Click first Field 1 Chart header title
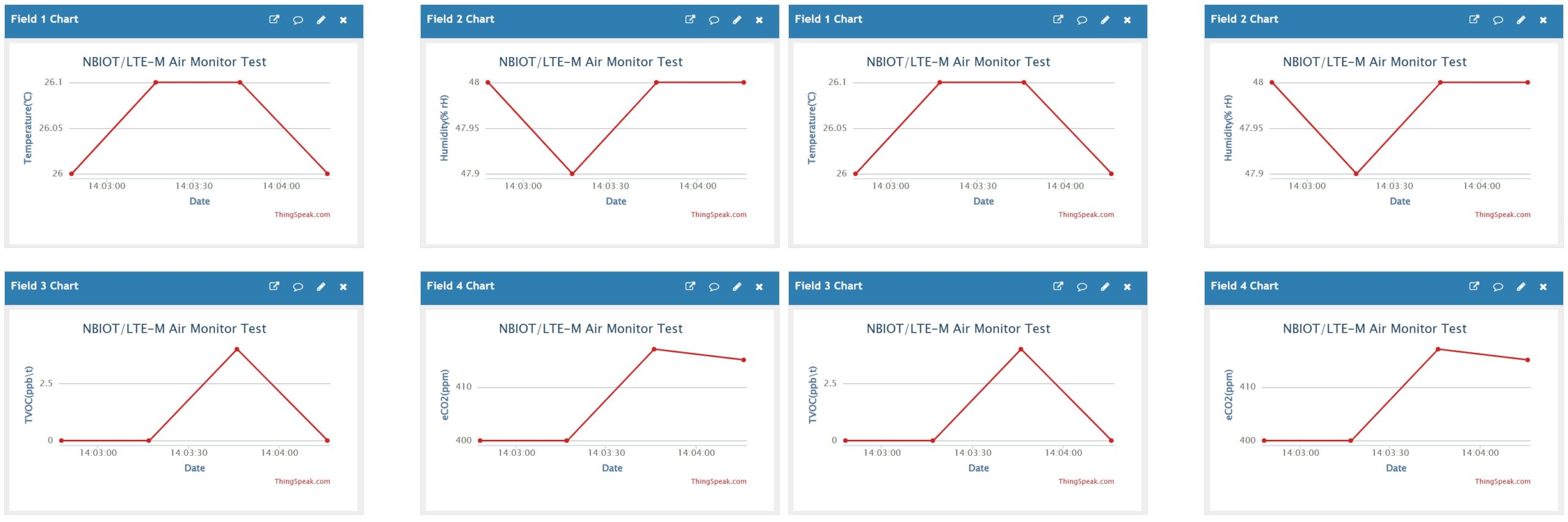The width and height of the screenshot is (1568, 522). (x=45, y=19)
